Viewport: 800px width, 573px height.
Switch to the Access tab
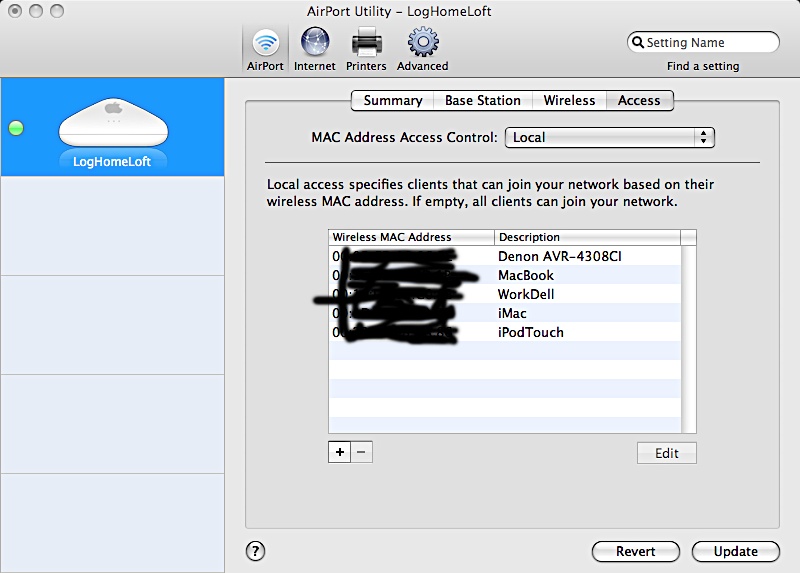pos(639,101)
